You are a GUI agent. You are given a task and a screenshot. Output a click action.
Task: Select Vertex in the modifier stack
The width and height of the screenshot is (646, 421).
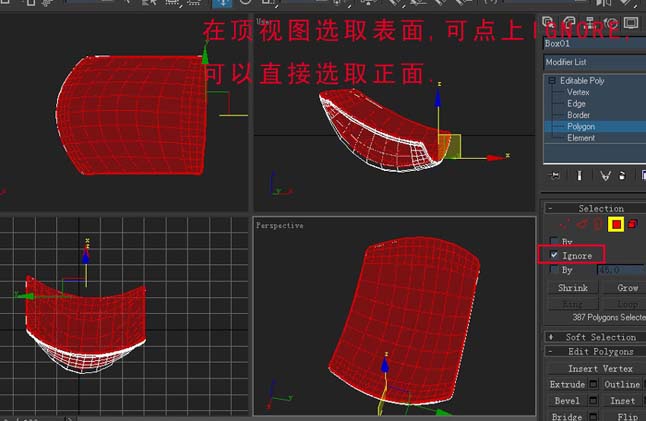[x=578, y=92]
